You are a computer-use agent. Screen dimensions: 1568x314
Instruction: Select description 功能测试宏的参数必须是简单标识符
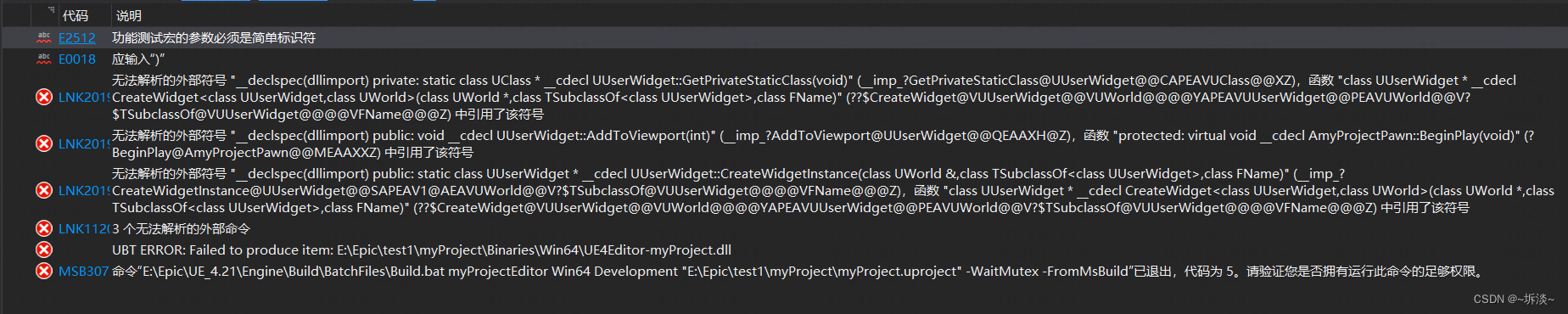pos(214,38)
